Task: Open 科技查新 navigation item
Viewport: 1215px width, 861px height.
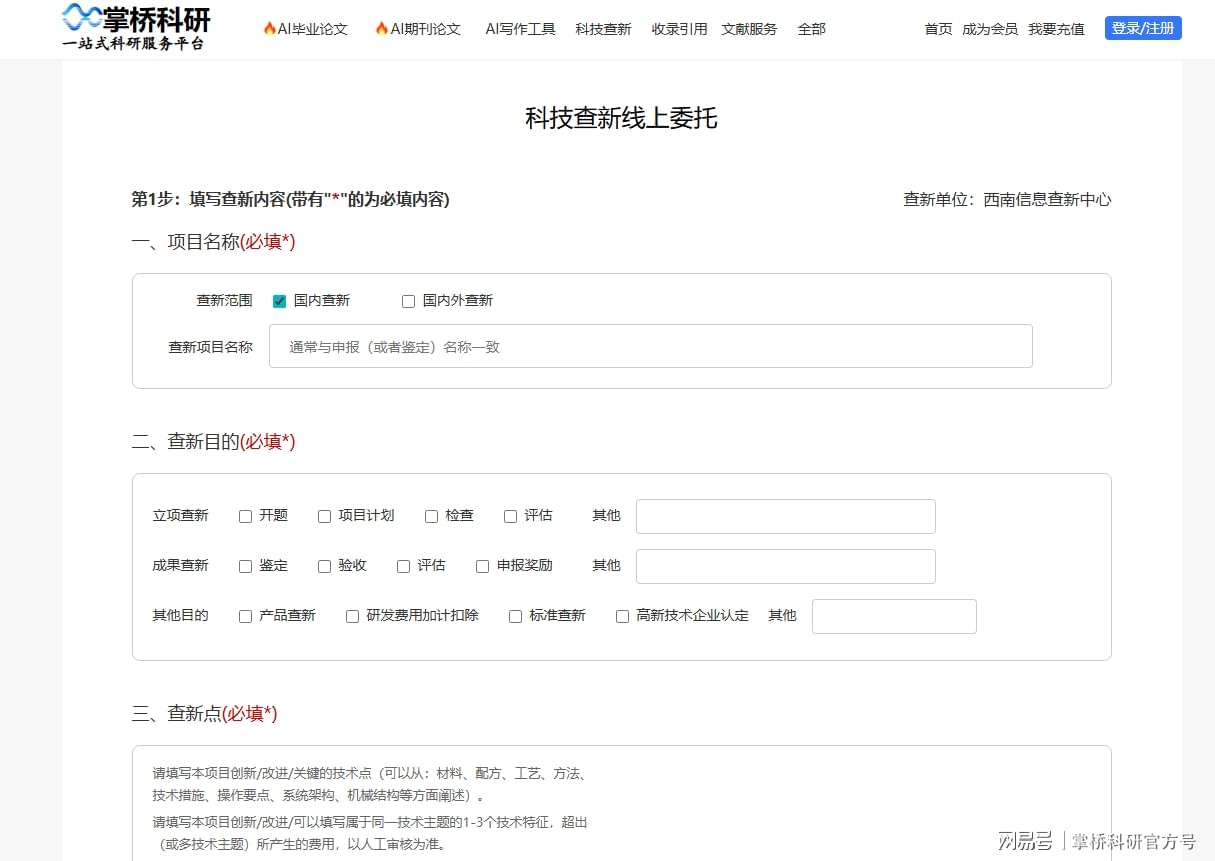Action: click(x=603, y=29)
